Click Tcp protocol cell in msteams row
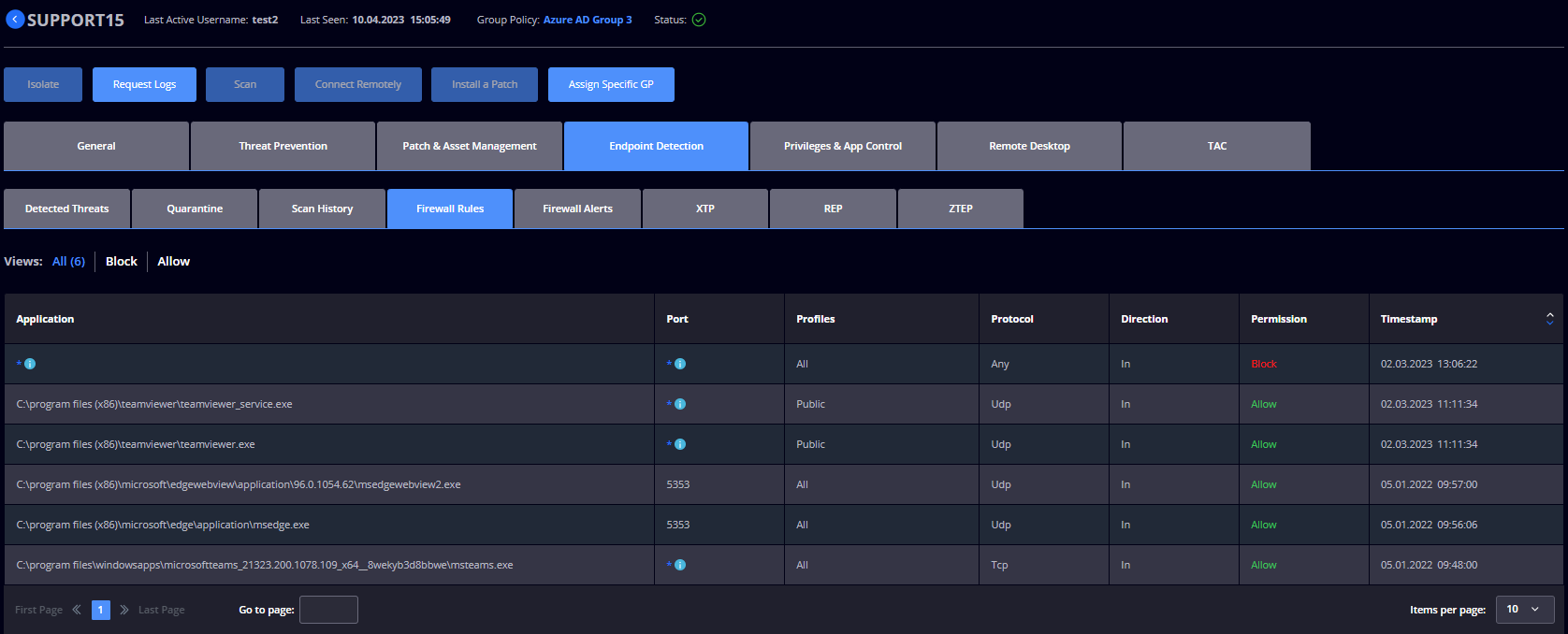1568x634 pixels. (x=999, y=565)
